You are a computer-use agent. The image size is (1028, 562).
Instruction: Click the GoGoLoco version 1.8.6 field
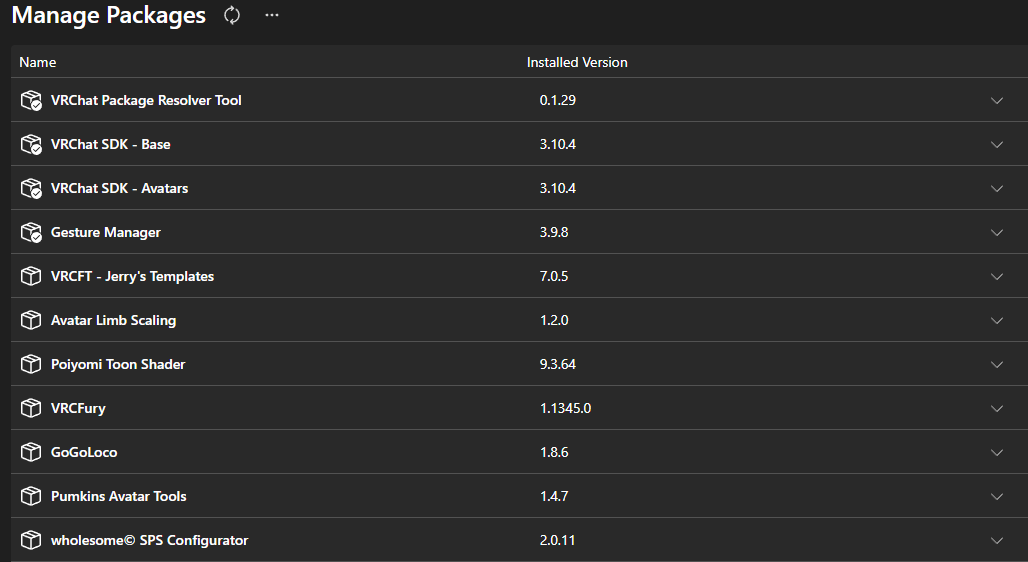point(554,452)
